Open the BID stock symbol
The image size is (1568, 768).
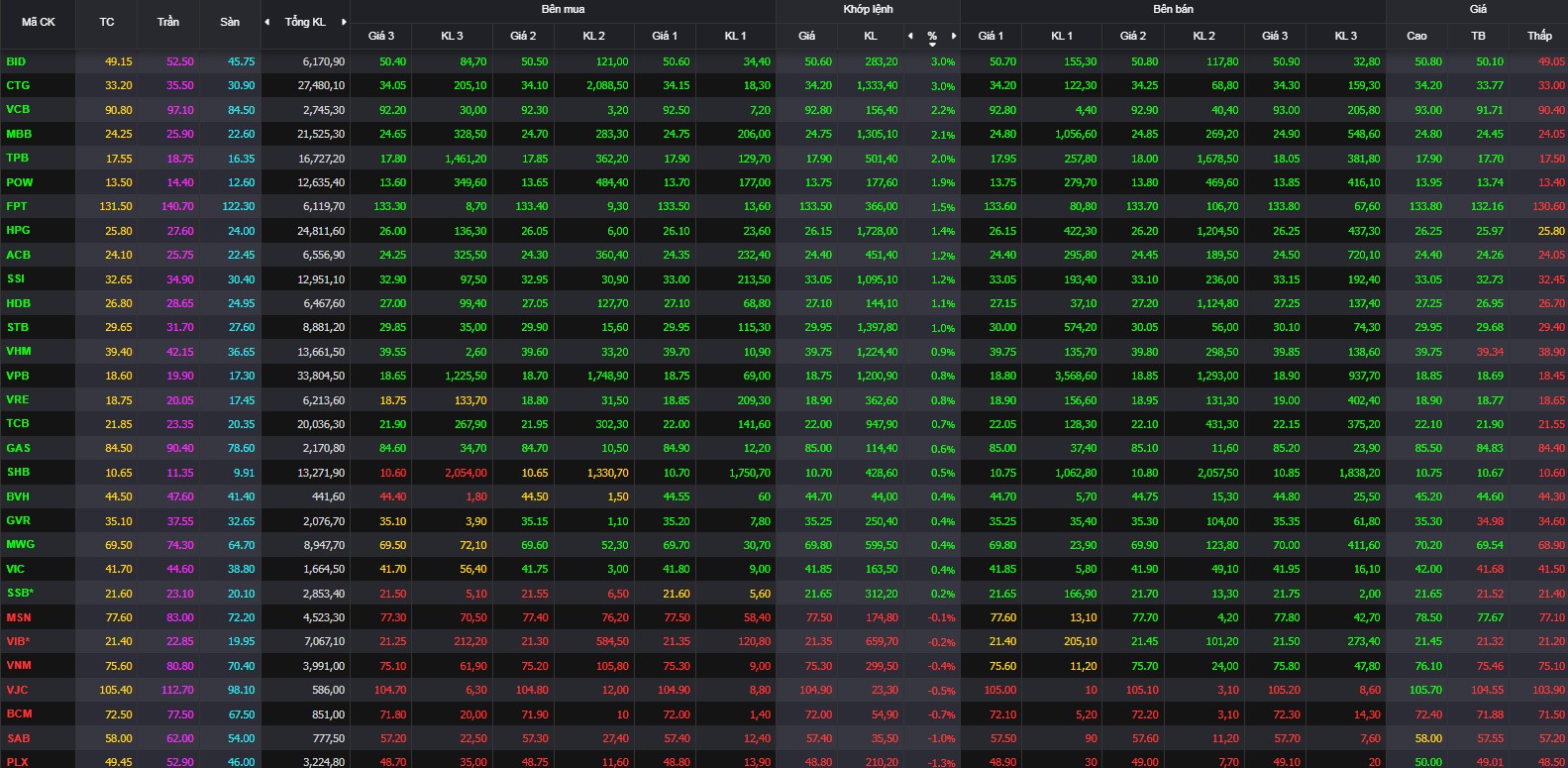coord(16,61)
